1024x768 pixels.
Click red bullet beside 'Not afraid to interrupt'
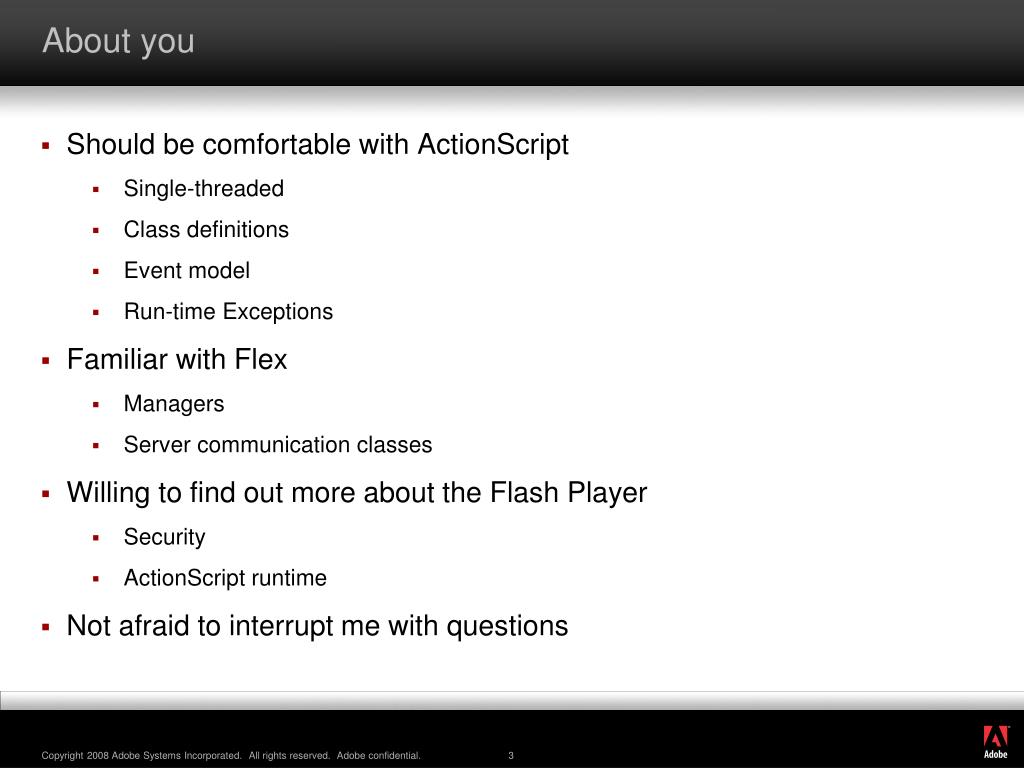(x=46, y=628)
